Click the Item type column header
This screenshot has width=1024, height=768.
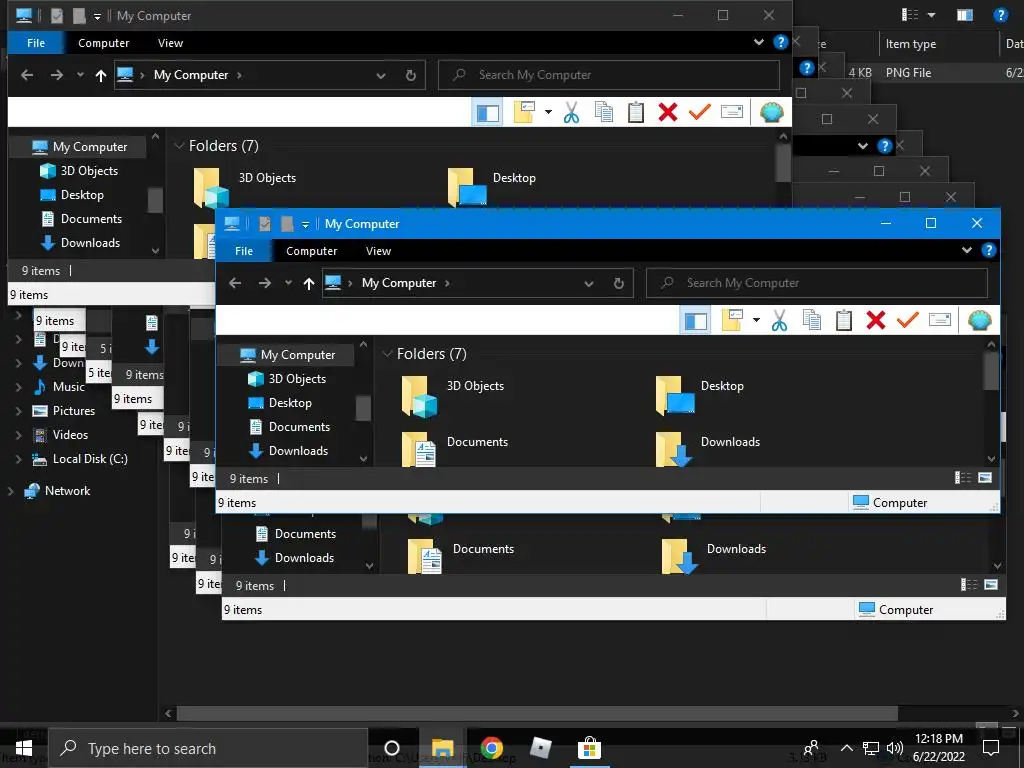click(910, 44)
